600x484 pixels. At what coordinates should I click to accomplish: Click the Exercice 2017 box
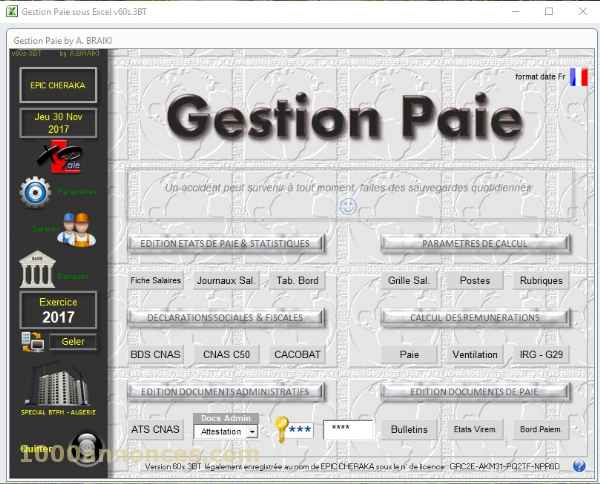[58, 310]
